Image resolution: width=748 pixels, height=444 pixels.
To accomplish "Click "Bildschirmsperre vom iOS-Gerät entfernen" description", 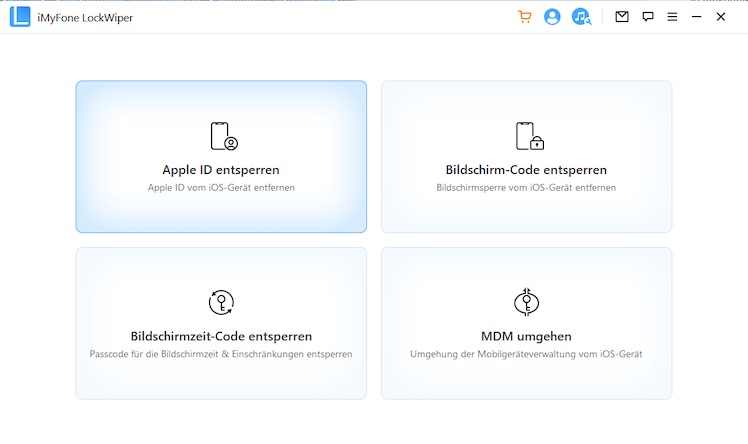I will coord(526,188).
